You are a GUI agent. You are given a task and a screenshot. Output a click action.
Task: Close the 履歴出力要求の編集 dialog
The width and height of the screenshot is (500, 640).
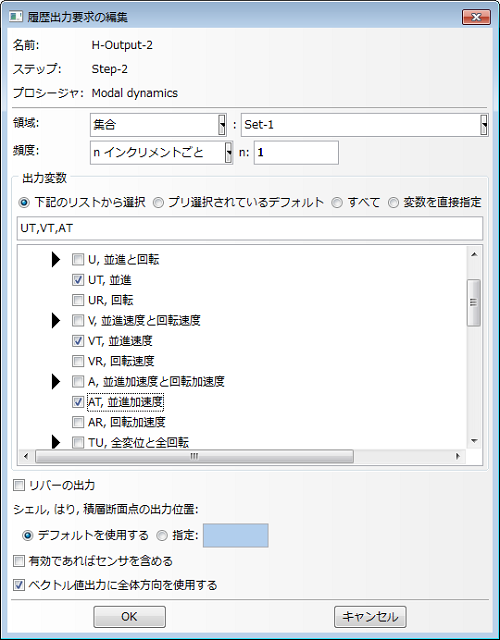pyautogui.click(x=476, y=17)
